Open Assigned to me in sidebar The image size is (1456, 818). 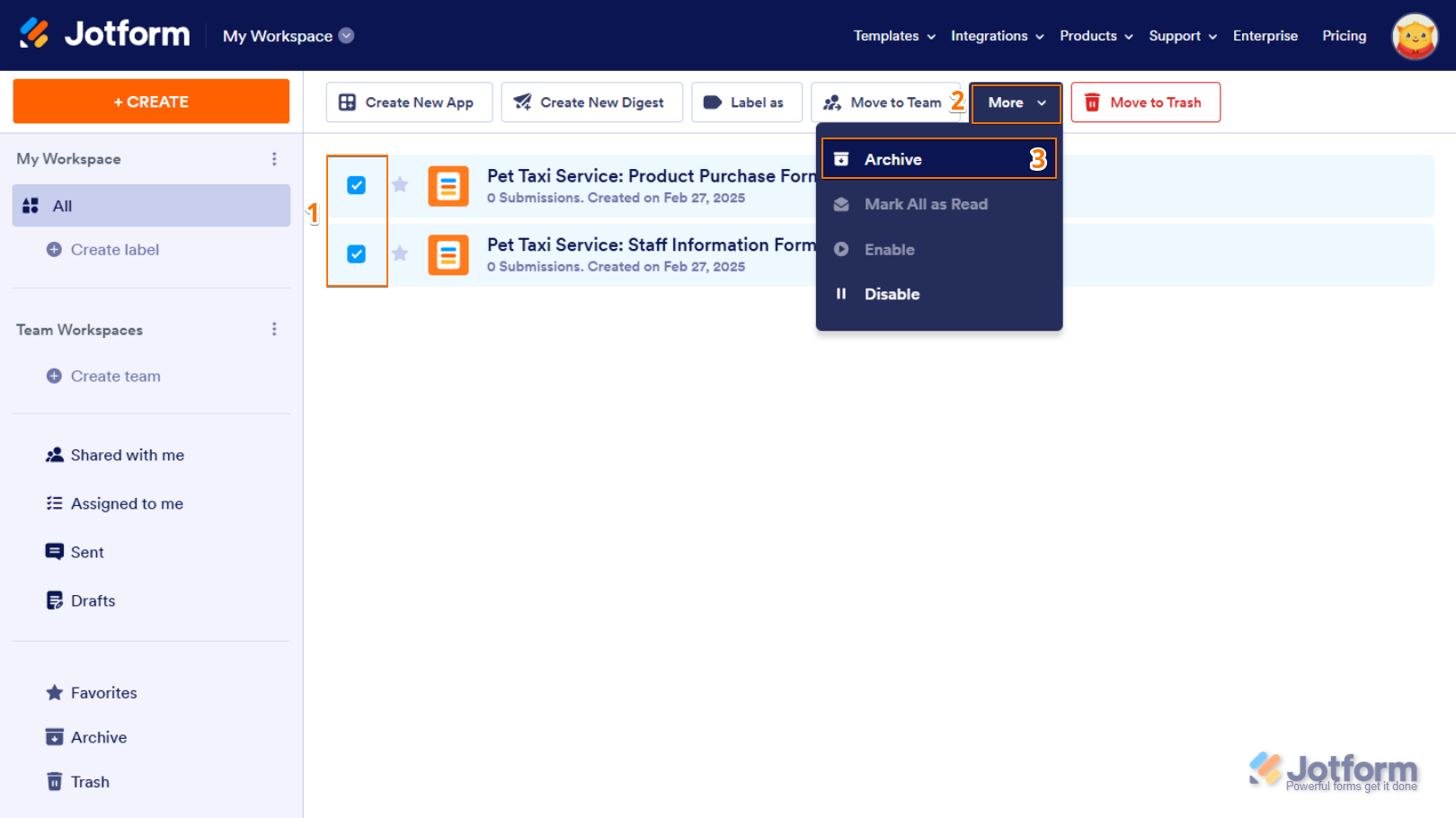click(x=127, y=503)
